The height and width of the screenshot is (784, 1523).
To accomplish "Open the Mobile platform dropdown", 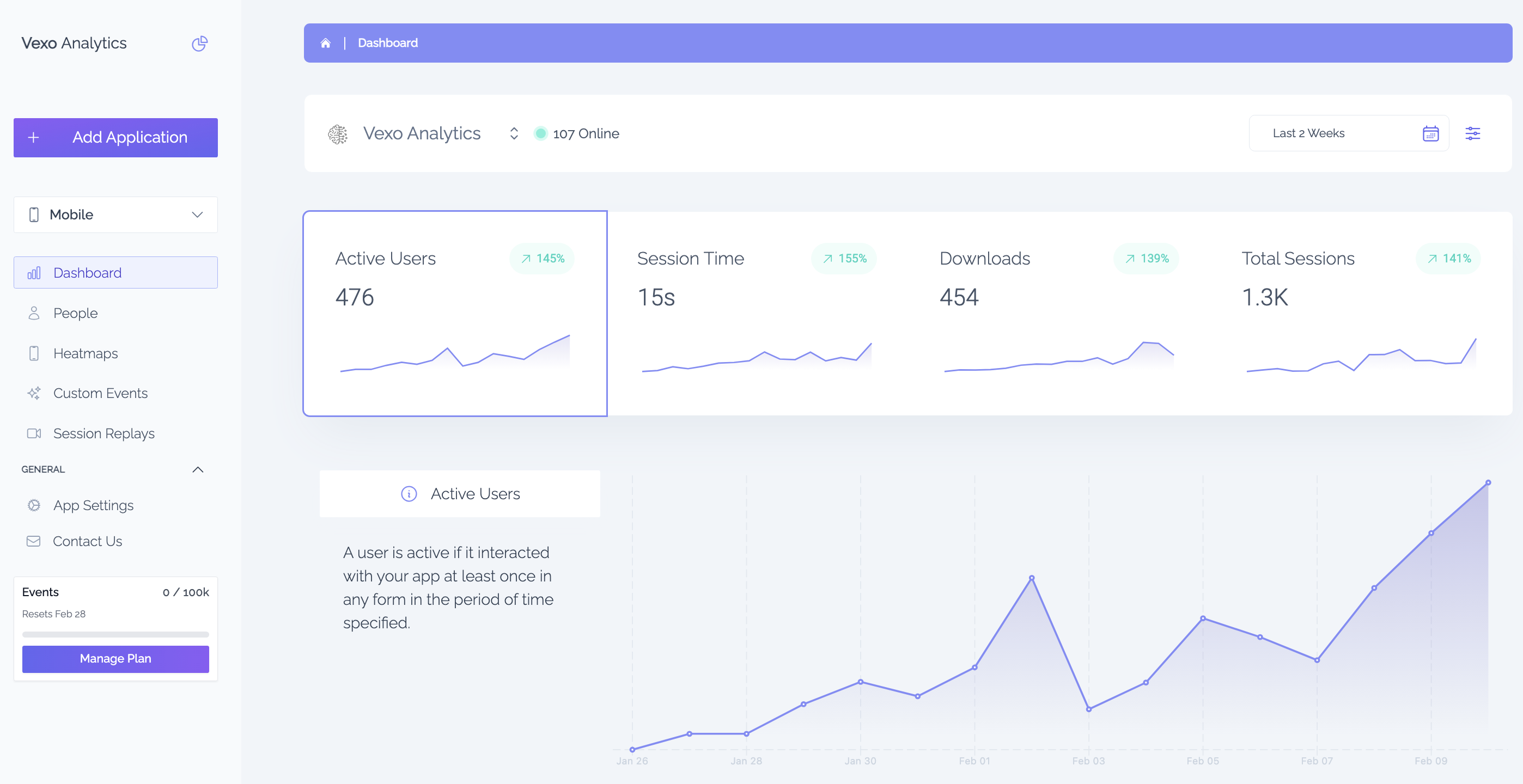I will click(x=115, y=215).
